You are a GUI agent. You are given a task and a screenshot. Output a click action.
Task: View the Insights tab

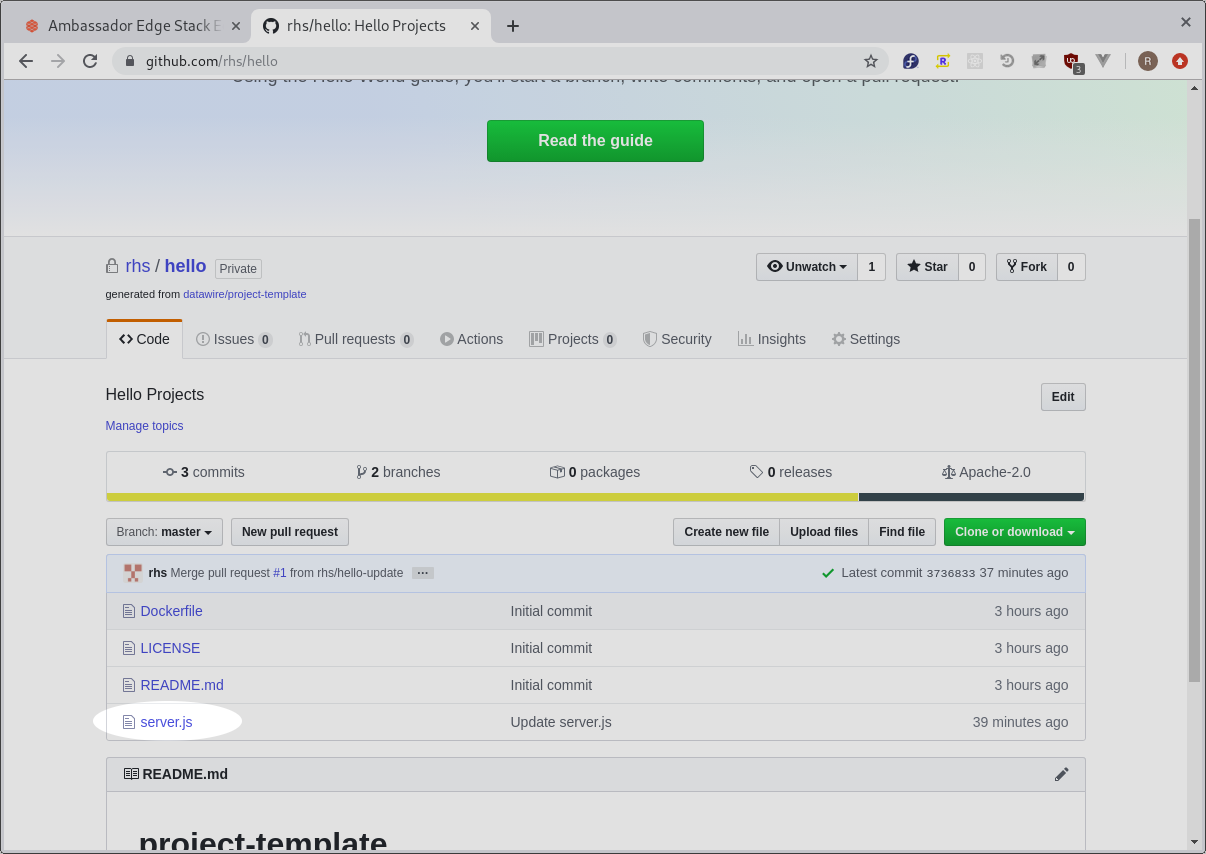771,339
